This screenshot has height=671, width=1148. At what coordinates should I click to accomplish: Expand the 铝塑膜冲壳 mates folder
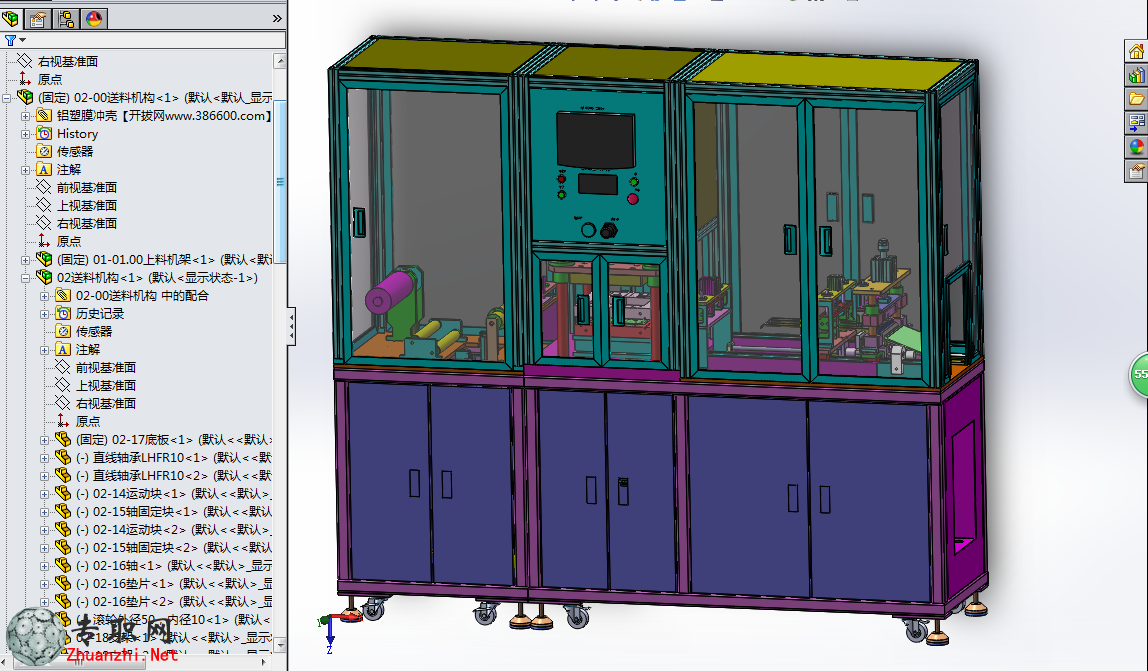coord(26,116)
